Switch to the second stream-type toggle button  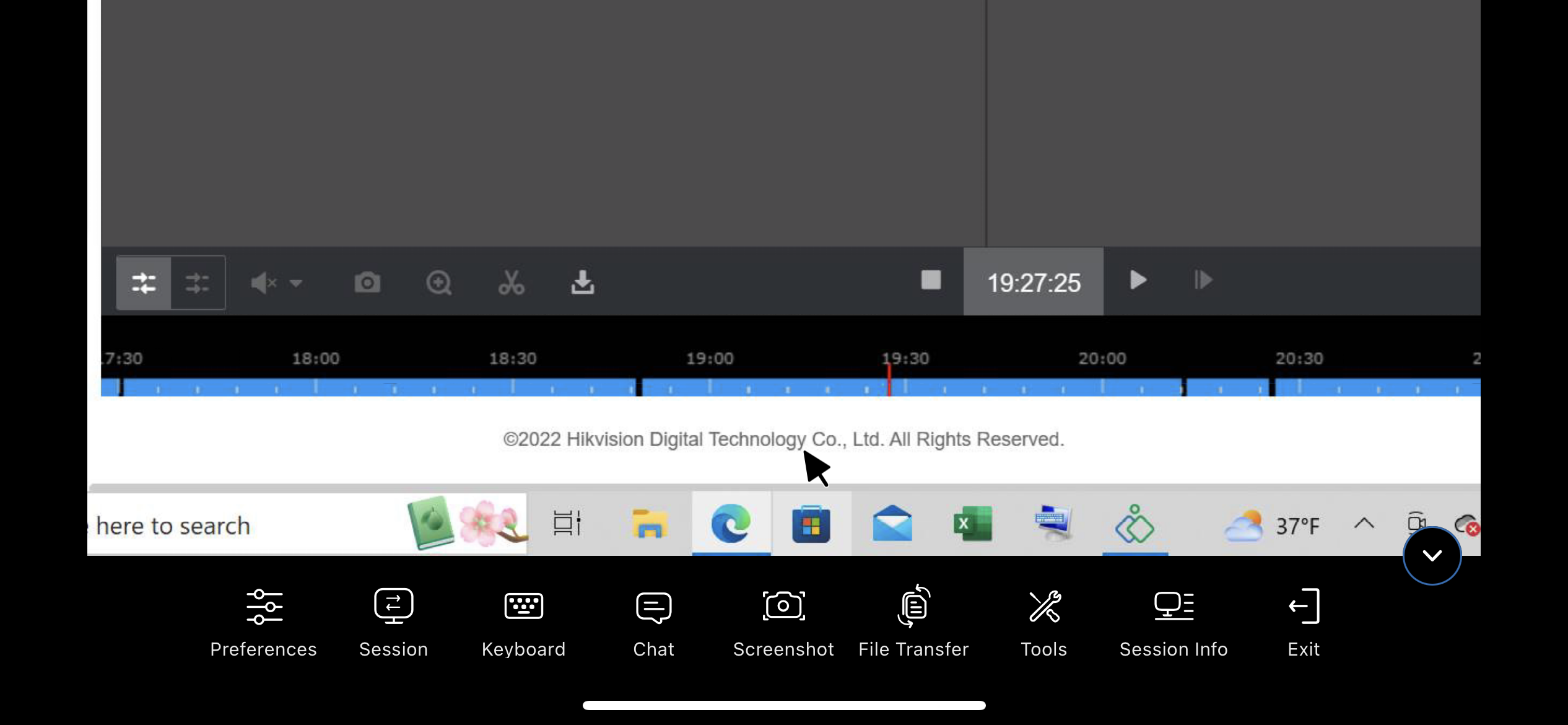pos(198,283)
